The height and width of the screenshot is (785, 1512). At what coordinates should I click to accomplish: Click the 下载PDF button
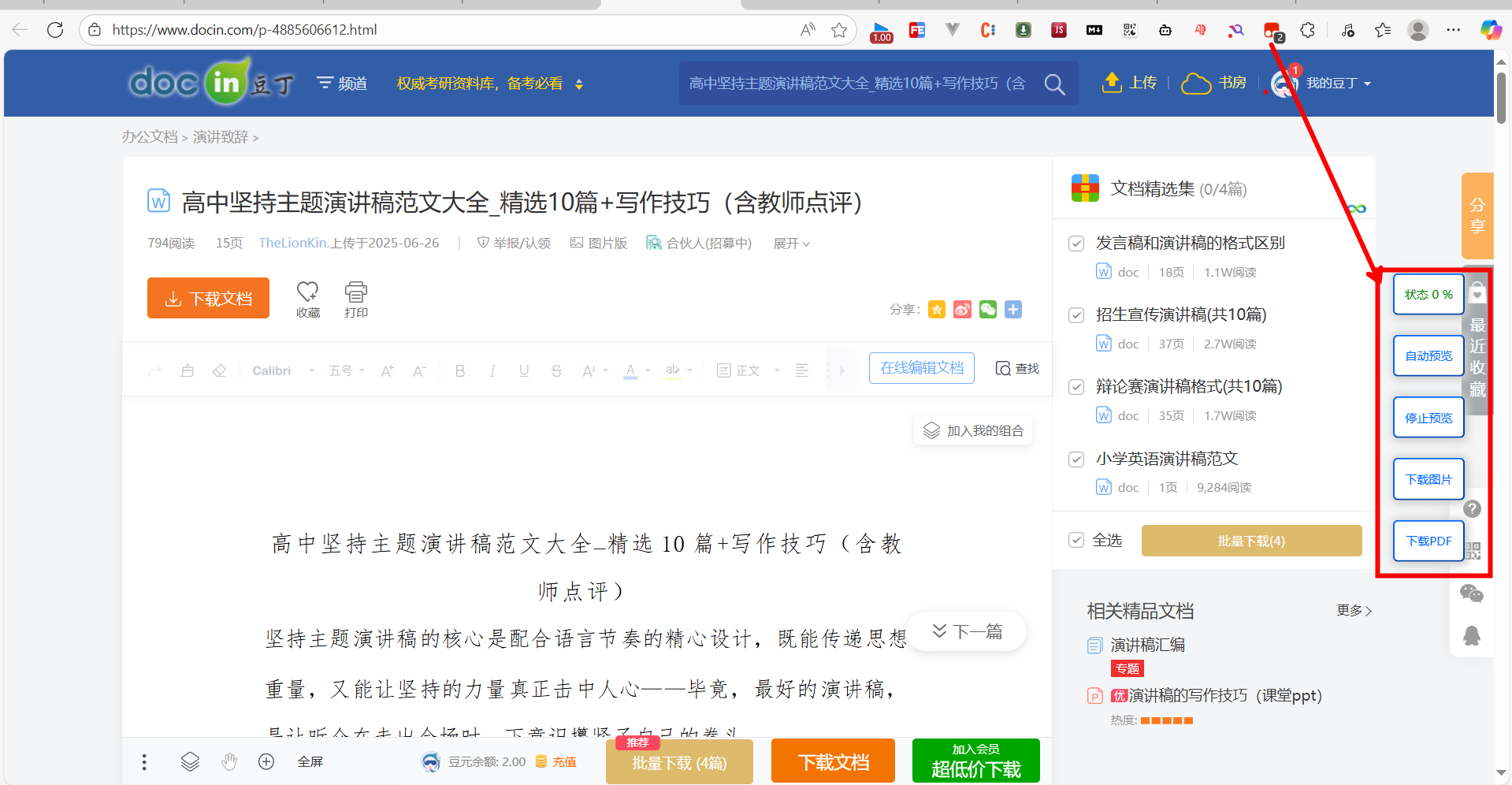coord(1428,541)
